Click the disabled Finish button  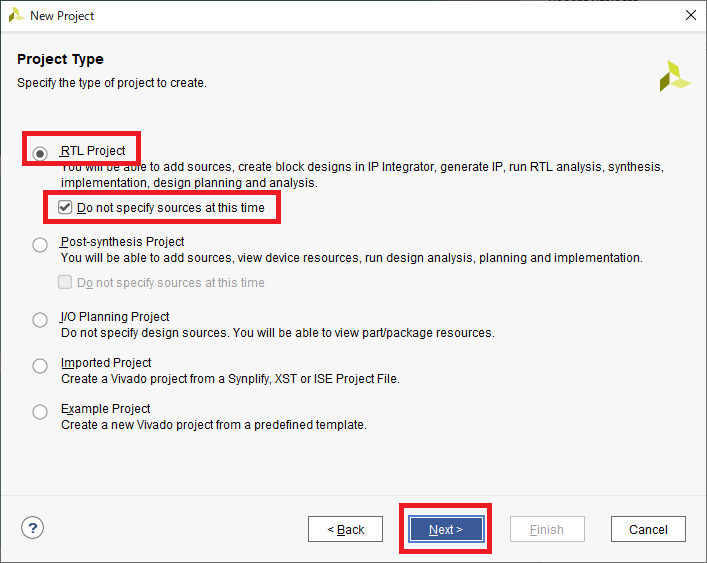(547, 529)
